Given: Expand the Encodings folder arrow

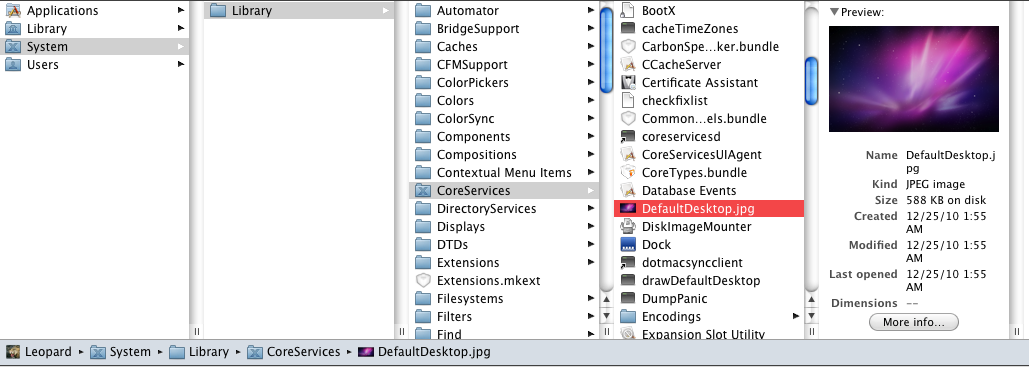Looking at the screenshot, I should (795, 316).
